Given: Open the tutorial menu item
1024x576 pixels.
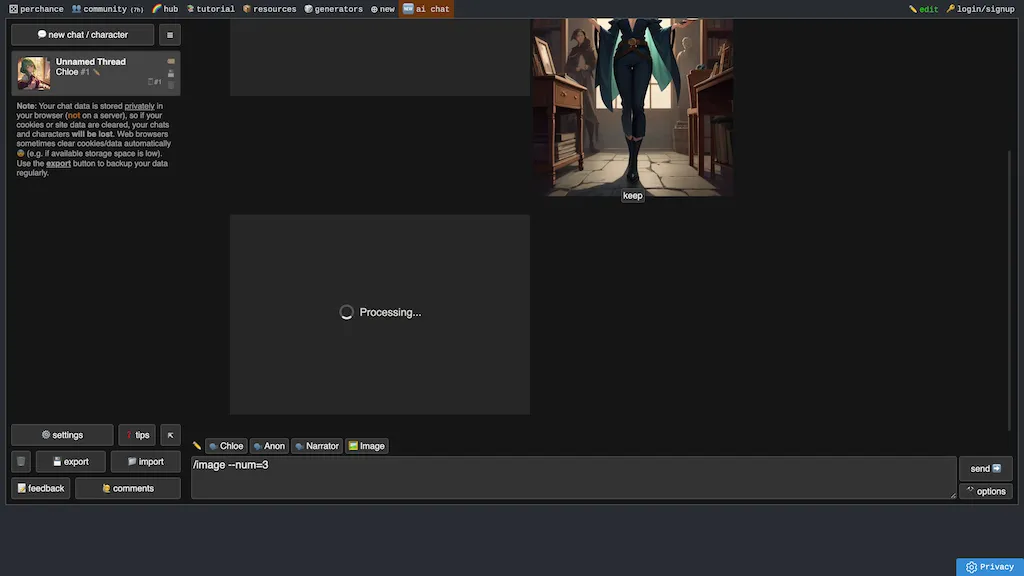Looking at the screenshot, I should click(x=210, y=9).
